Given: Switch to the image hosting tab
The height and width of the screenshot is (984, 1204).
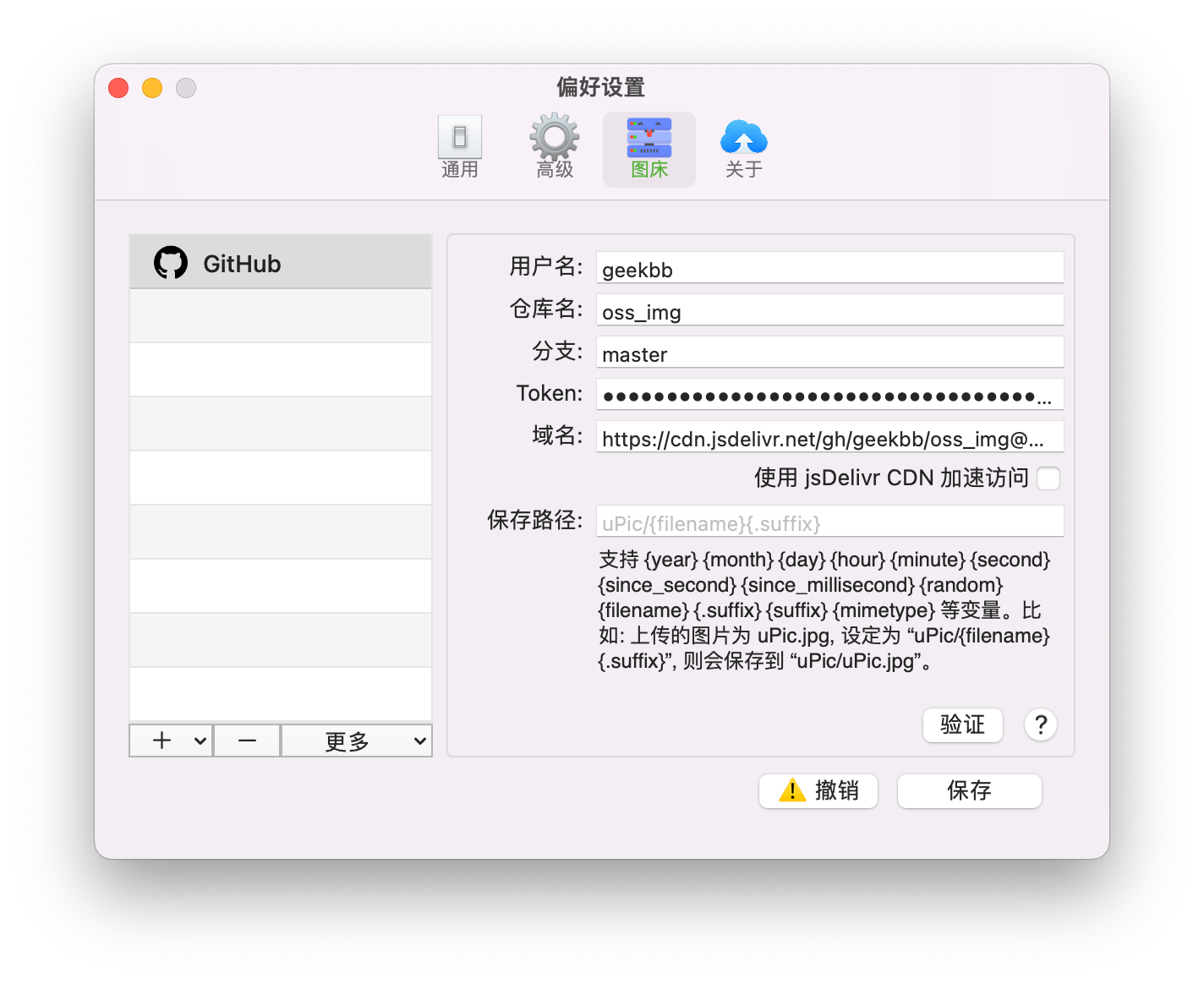Looking at the screenshot, I should pos(649,146).
